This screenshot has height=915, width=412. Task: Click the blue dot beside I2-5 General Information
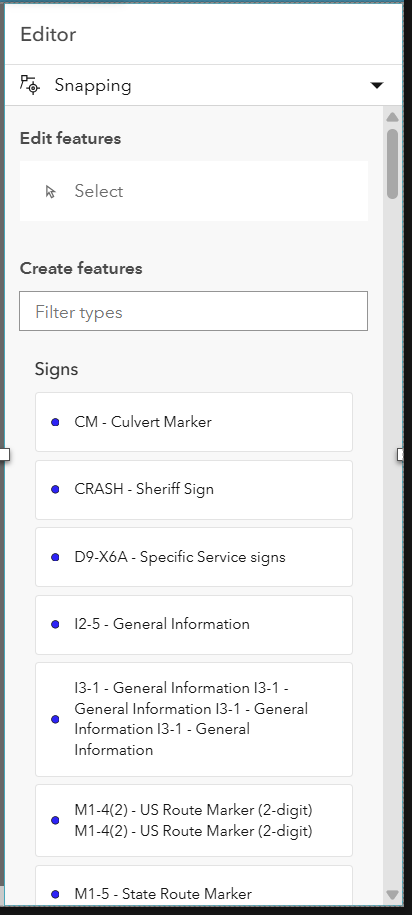[x=55, y=624]
